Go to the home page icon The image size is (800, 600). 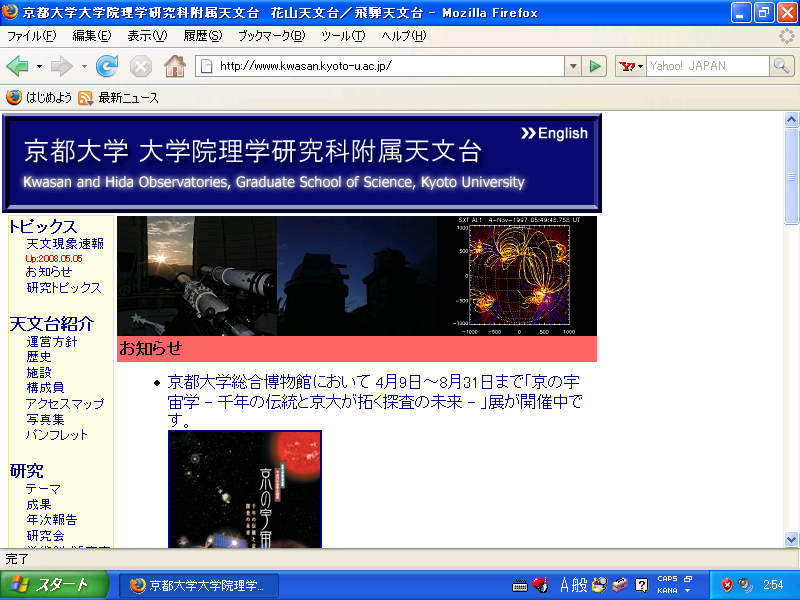[174, 66]
